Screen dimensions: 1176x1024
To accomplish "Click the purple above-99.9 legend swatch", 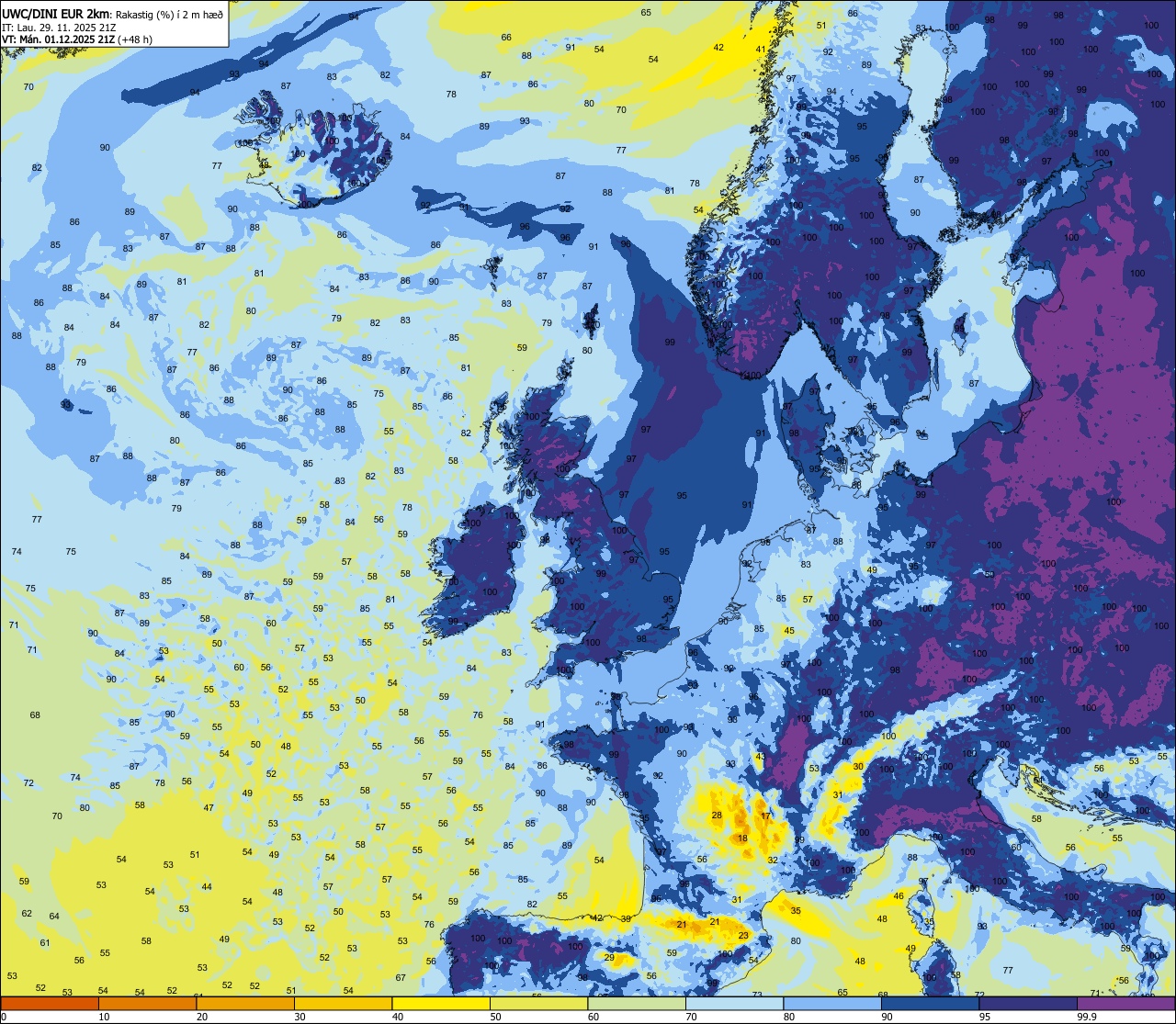I will (x=1125, y=1003).
